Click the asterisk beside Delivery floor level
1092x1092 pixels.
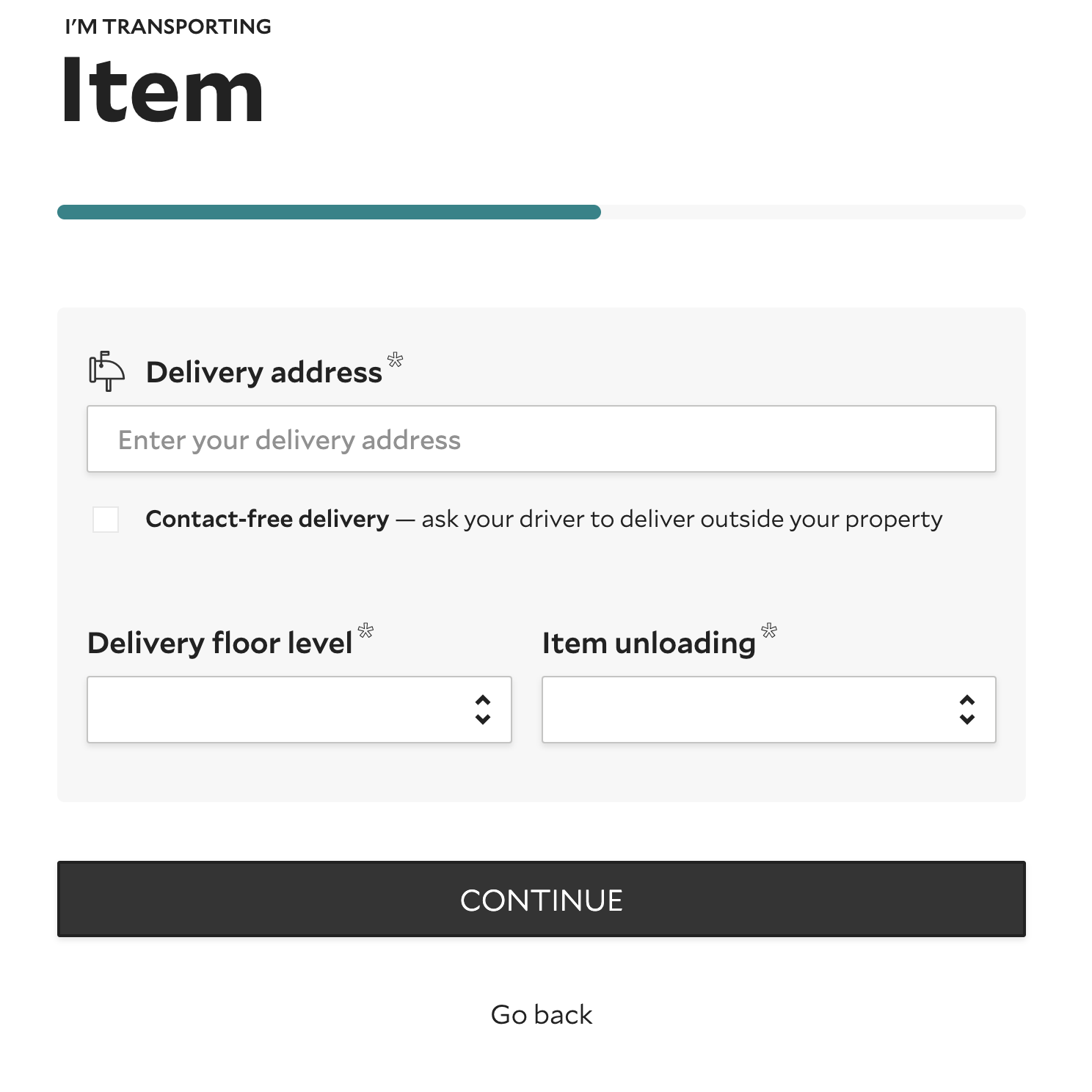365,630
